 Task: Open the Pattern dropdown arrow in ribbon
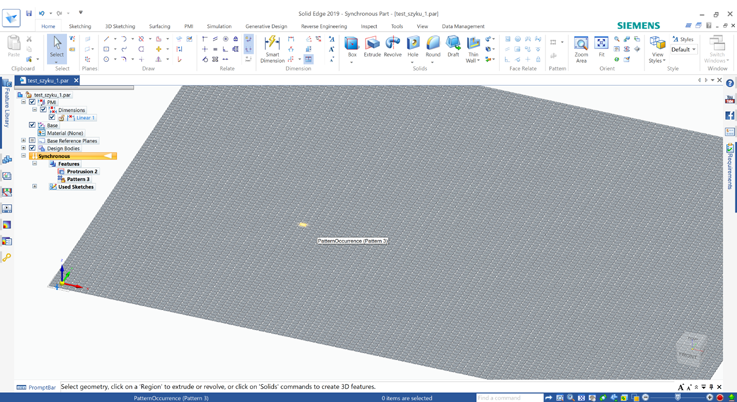[x=562, y=42]
